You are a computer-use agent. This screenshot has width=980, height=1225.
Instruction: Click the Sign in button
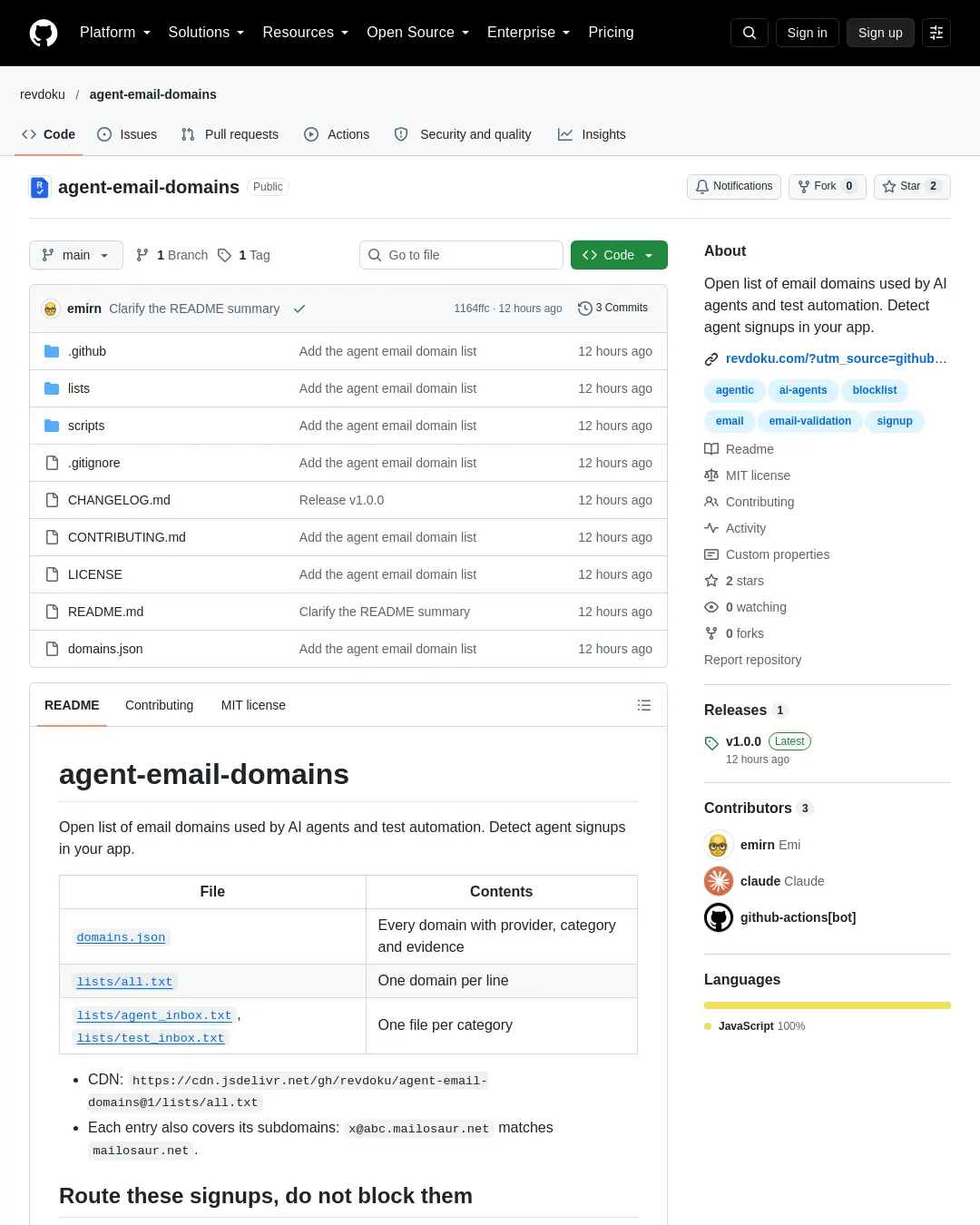click(808, 33)
